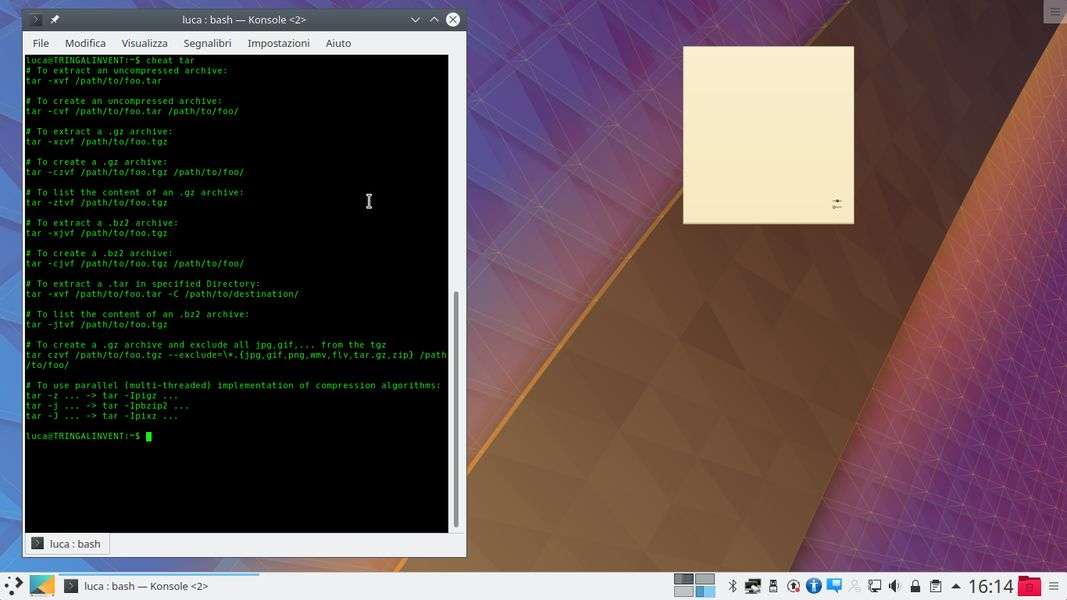
Task: Open the blue chat notification icon
Action: point(833,586)
